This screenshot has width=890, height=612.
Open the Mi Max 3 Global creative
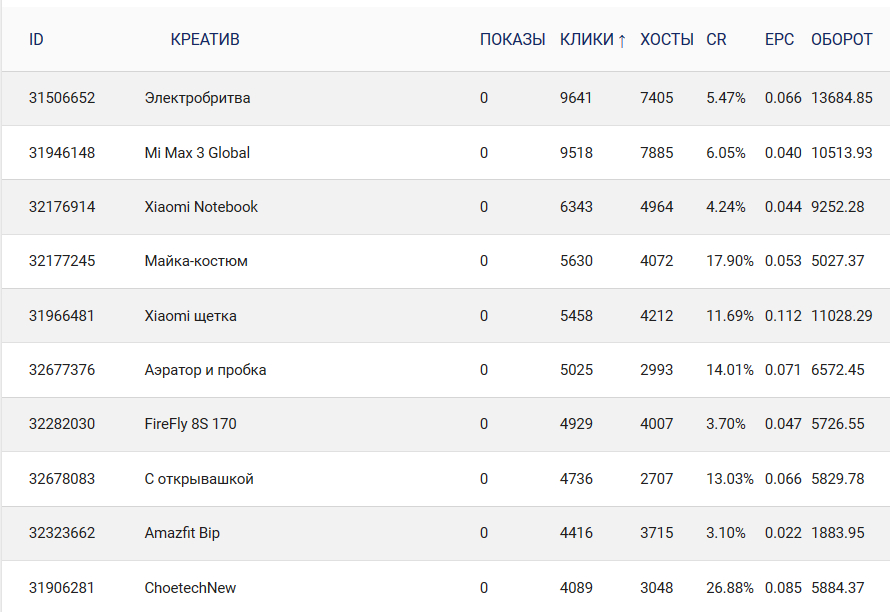point(197,153)
